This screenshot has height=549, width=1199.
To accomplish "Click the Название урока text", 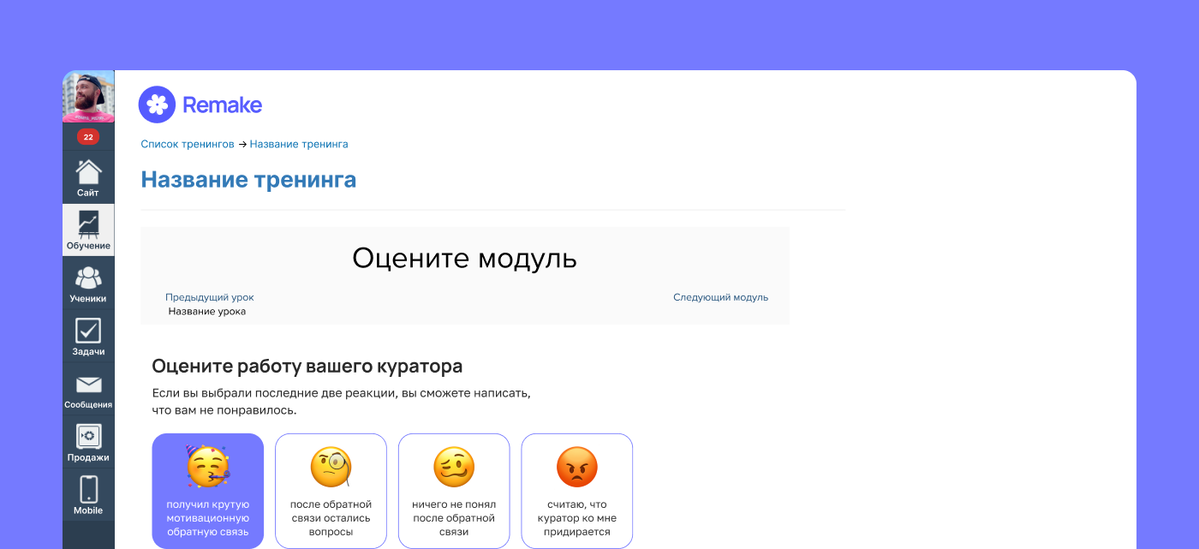I will [x=207, y=311].
